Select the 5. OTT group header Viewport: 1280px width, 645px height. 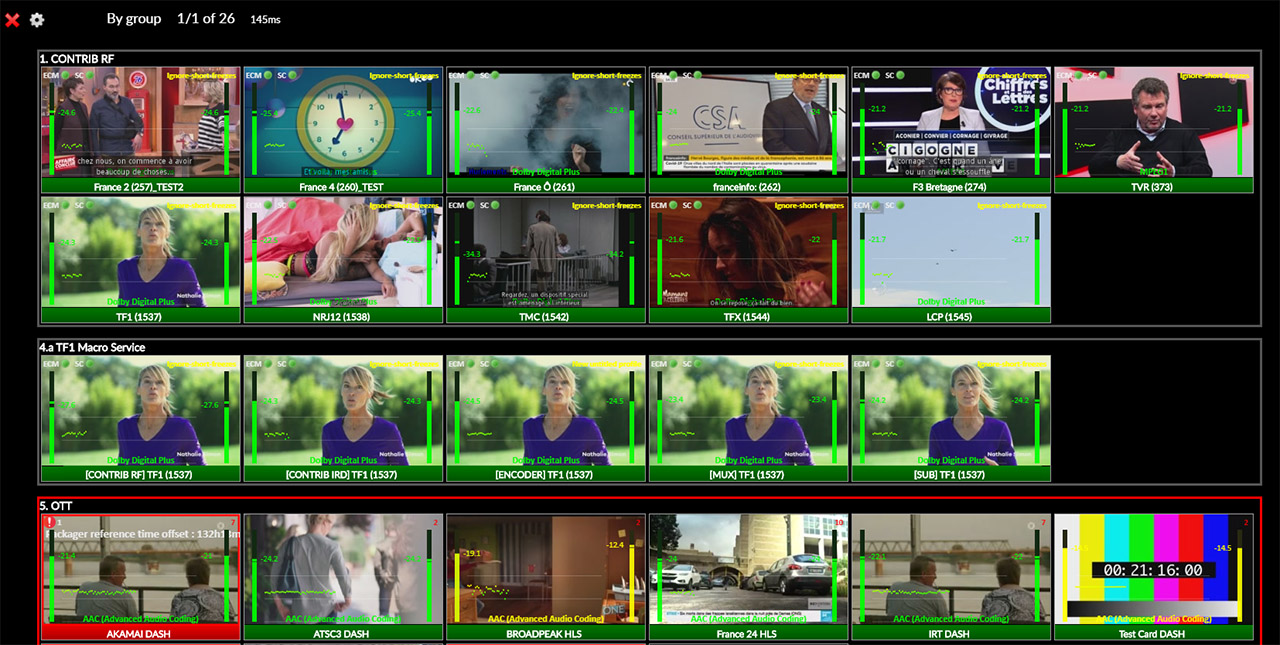(x=56, y=506)
